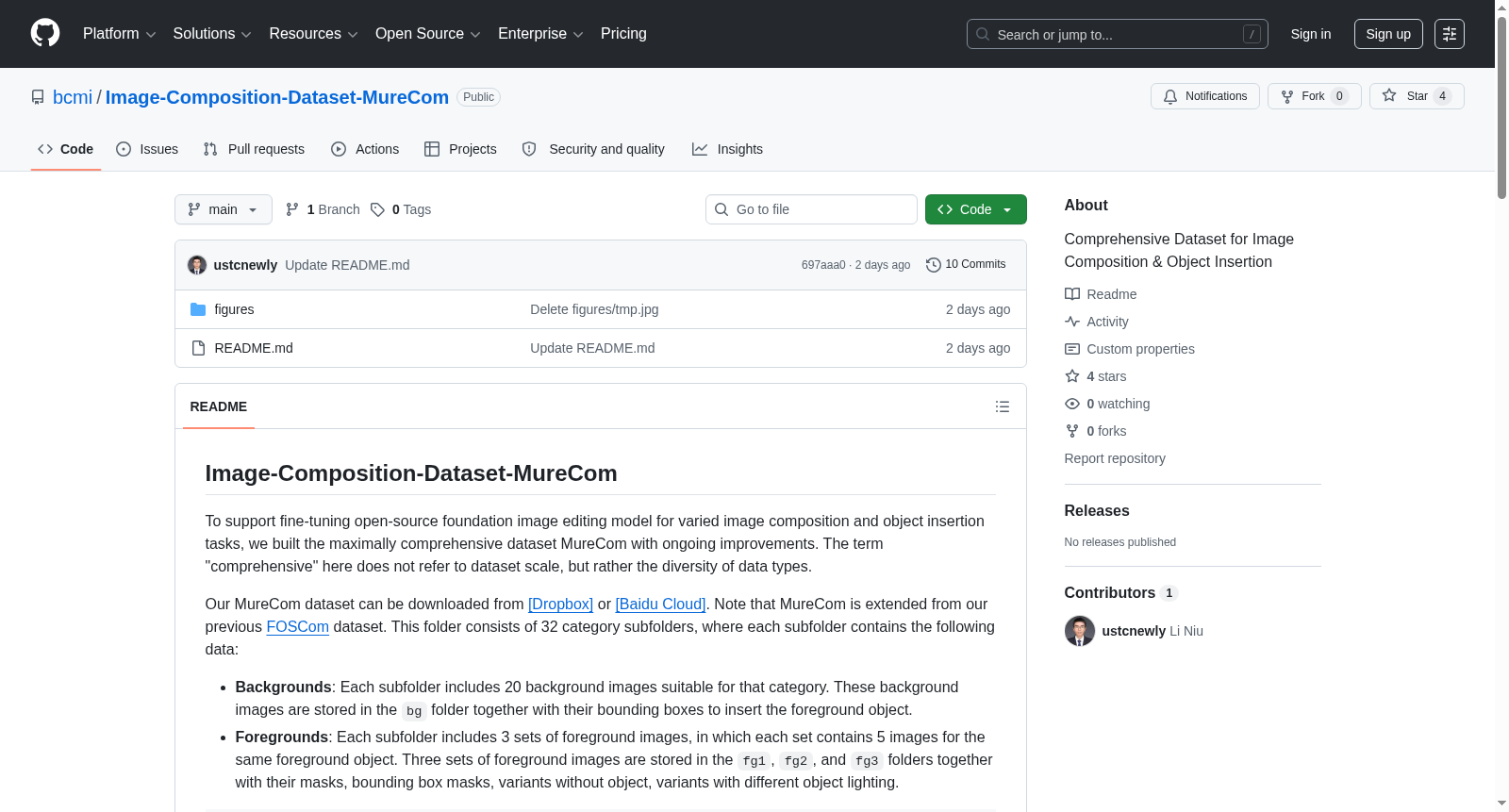Open the figures folder

pos(234,309)
